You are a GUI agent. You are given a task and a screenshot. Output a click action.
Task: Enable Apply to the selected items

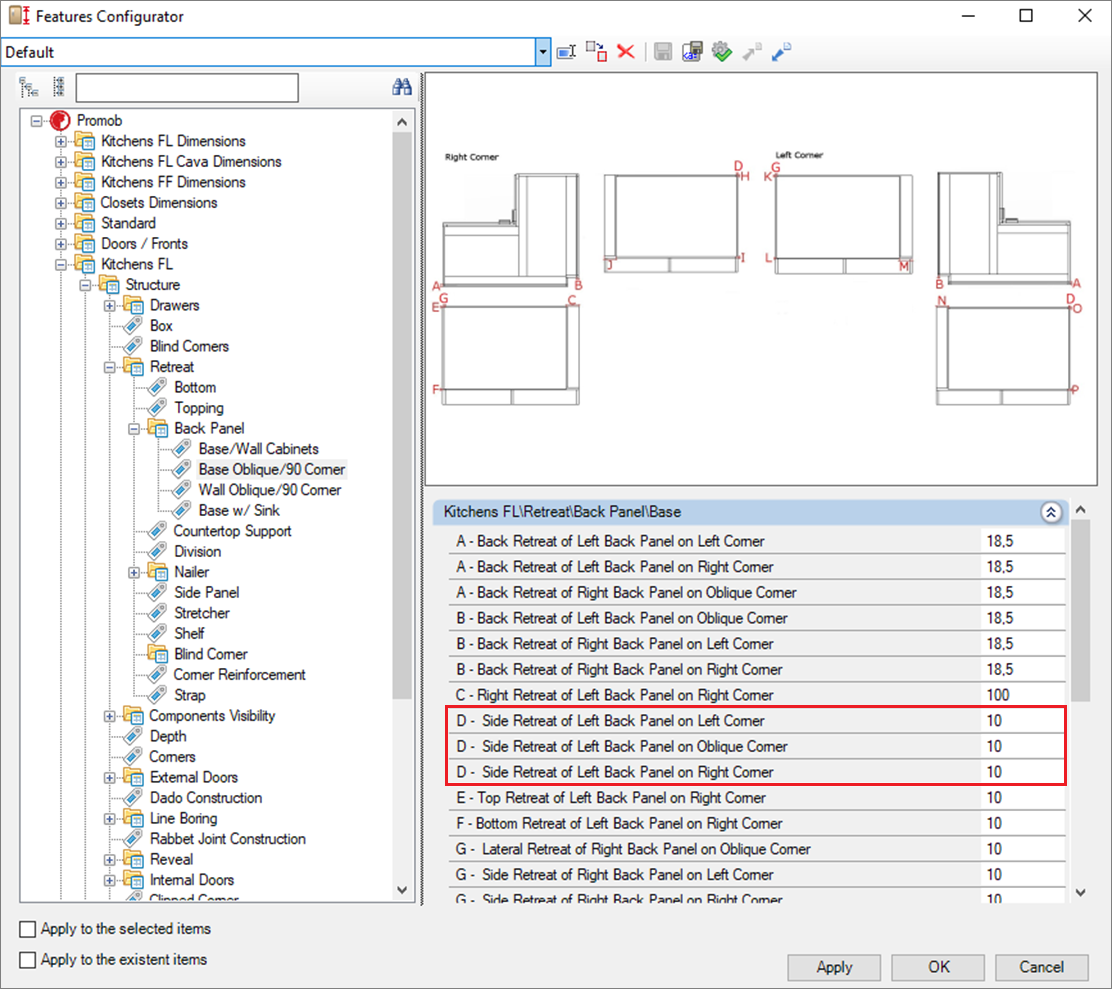click(28, 929)
